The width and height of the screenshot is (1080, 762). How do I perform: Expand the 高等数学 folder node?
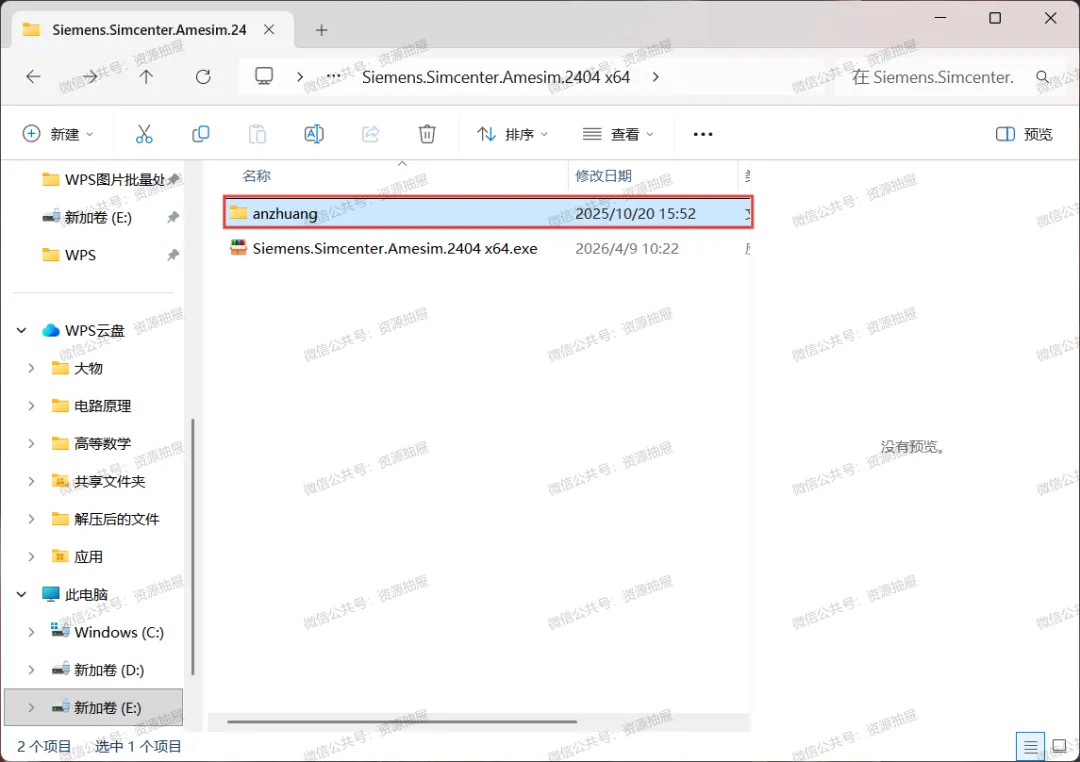coord(31,444)
